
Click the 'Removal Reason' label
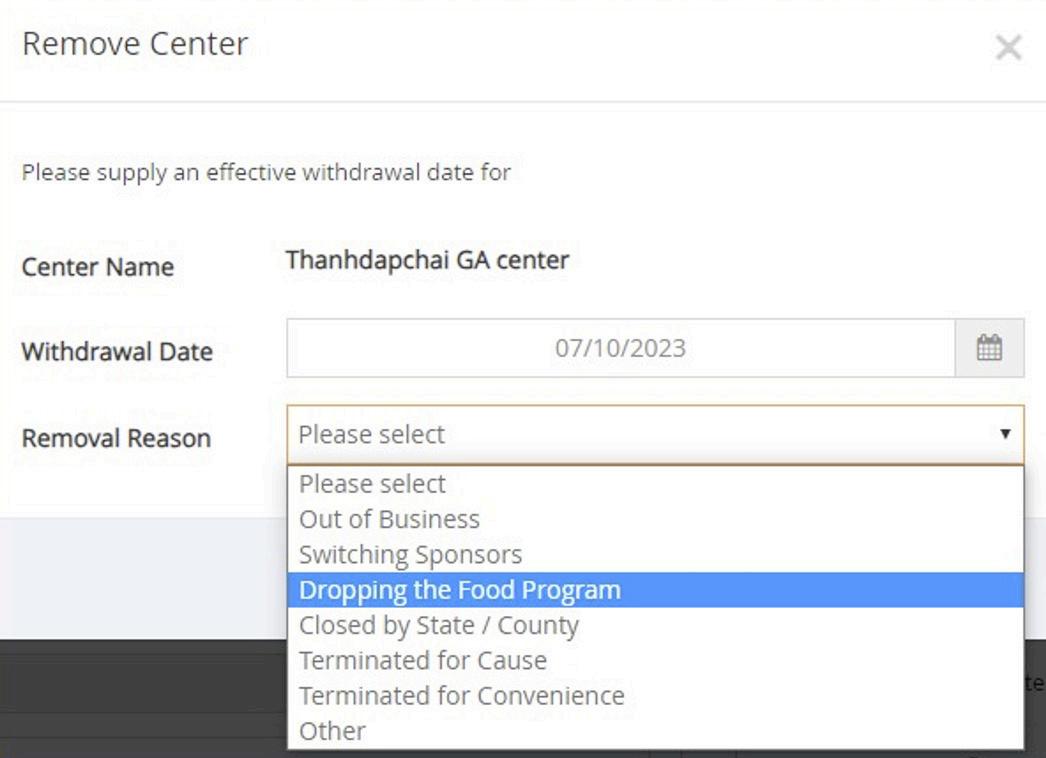[x=116, y=438]
